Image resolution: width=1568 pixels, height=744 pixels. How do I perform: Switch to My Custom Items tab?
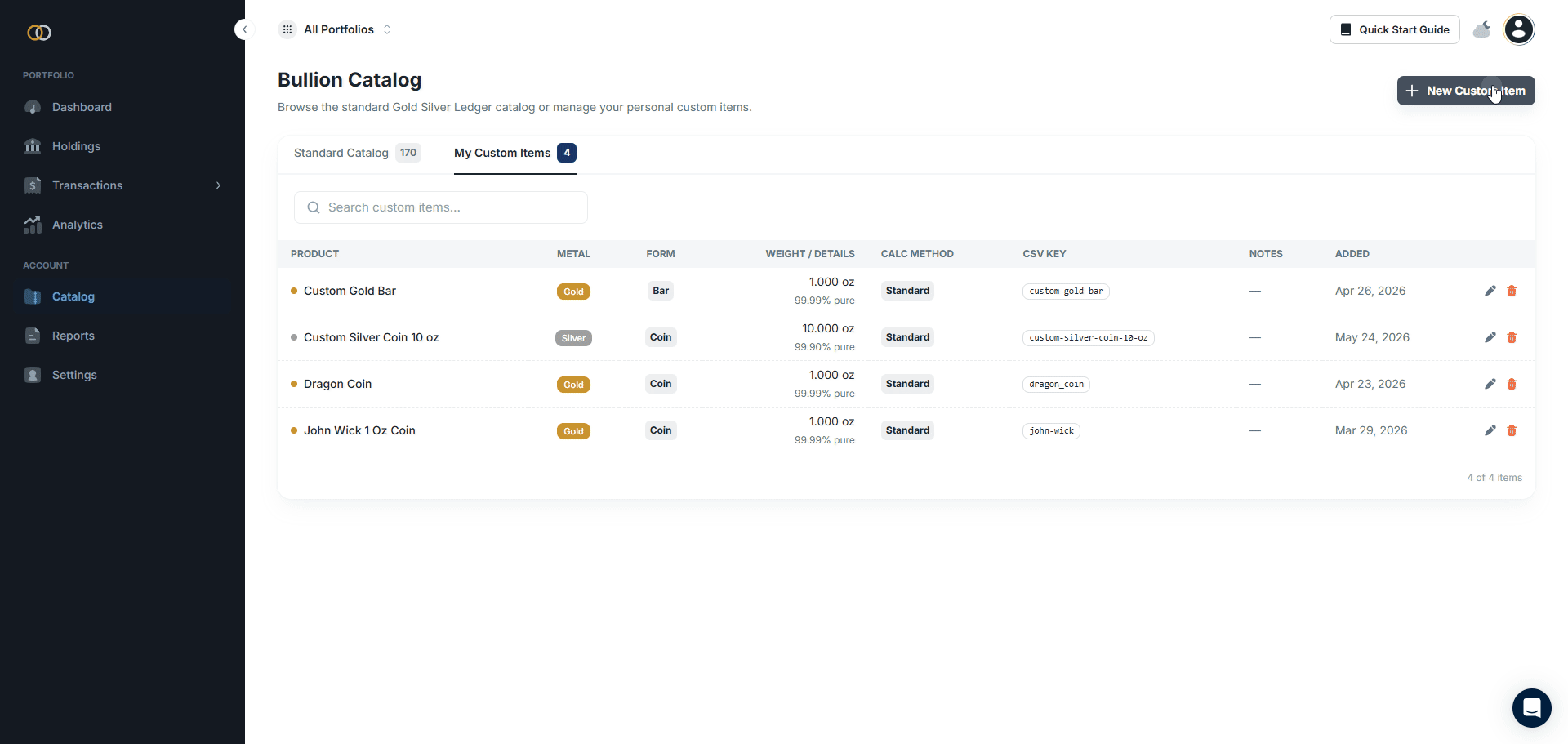tap(515, 153)
